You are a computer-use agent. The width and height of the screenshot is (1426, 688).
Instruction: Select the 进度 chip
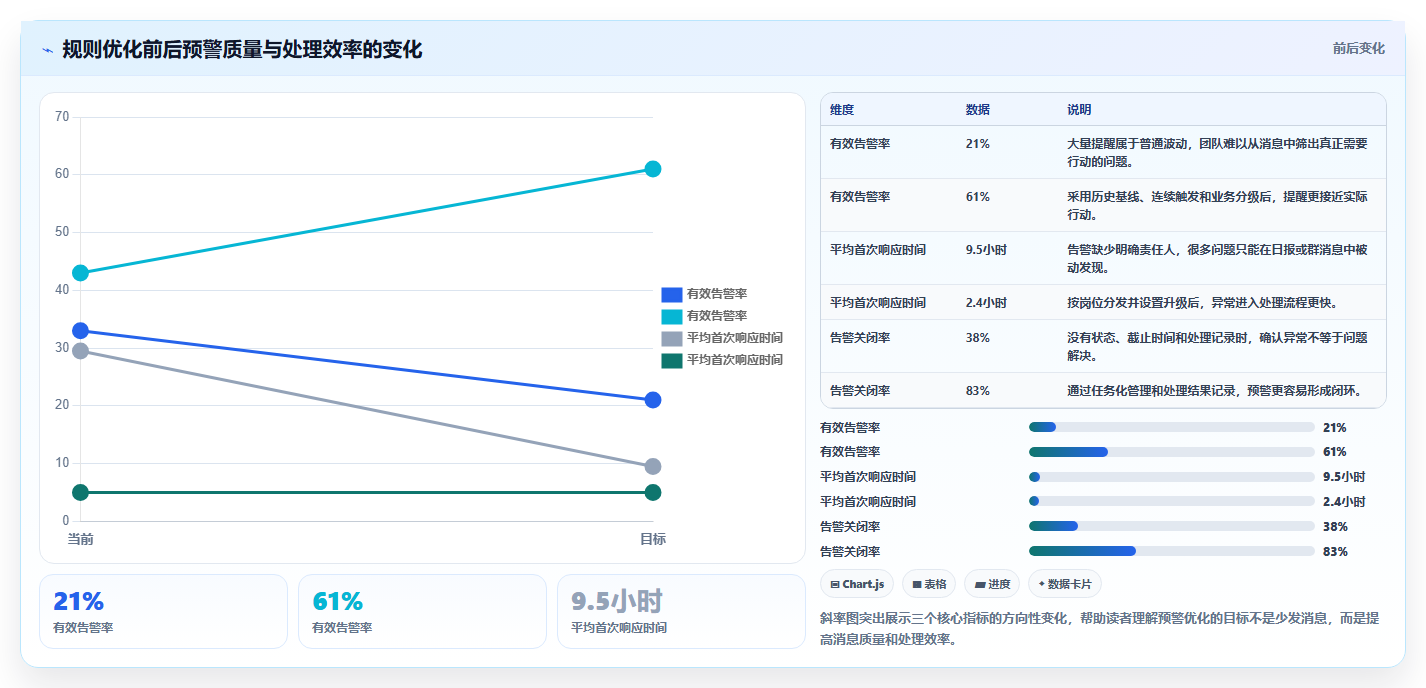click(992, 584)
